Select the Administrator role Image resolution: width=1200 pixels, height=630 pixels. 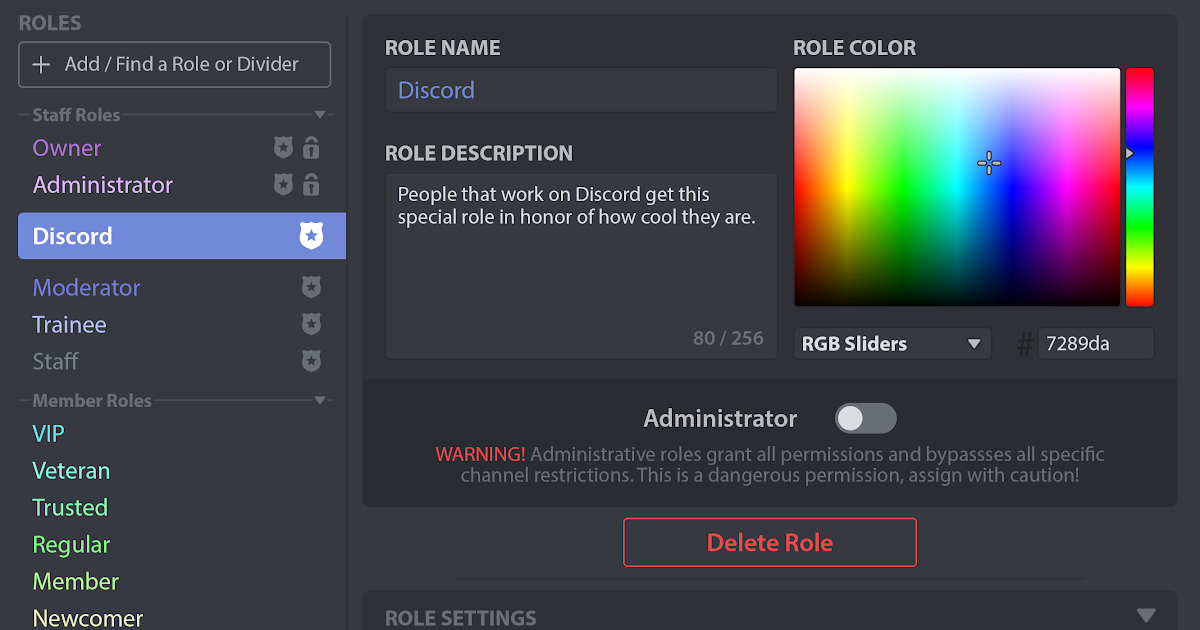click(x=103, y=185)
